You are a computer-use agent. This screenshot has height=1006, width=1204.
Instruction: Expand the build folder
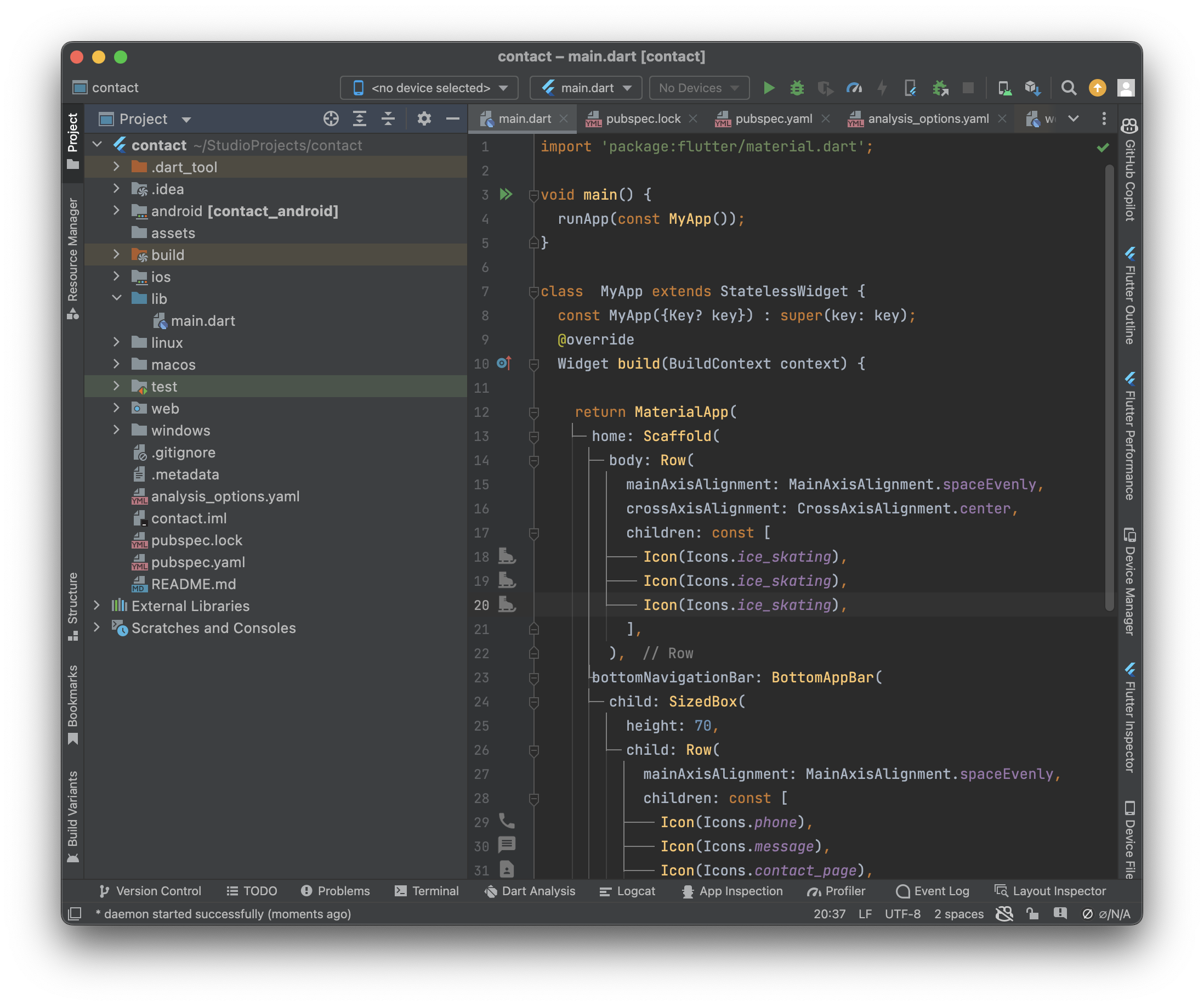point(116,254)
